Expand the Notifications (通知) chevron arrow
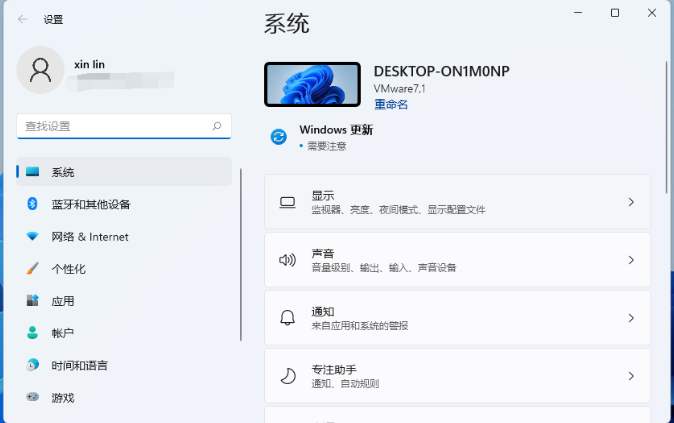Screen dimensions: 674x423 pyautogui.click(x=631, y=318)
